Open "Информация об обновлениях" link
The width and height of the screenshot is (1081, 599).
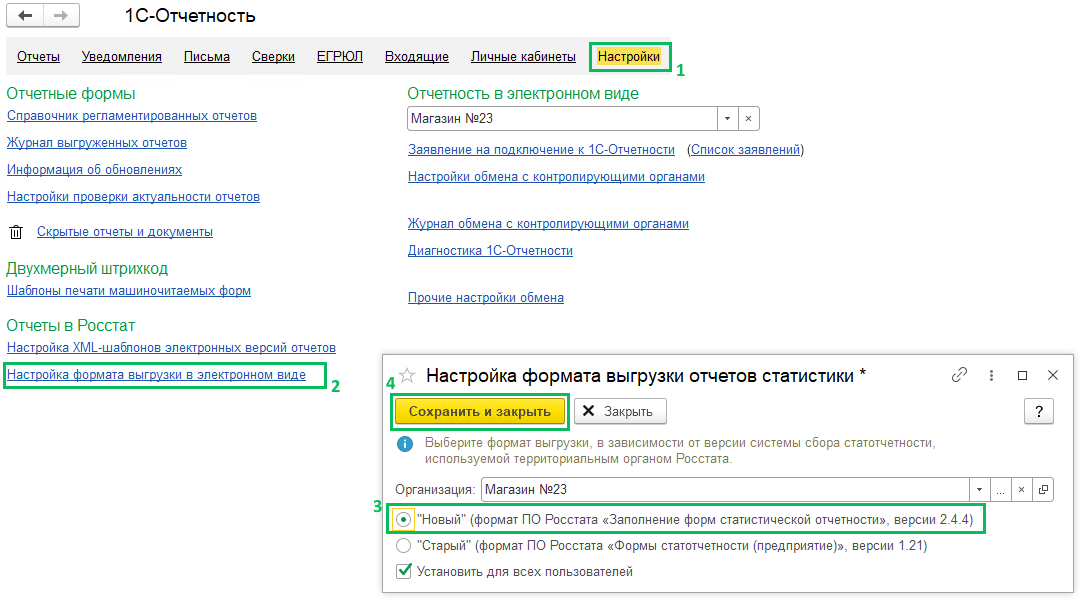94,170
